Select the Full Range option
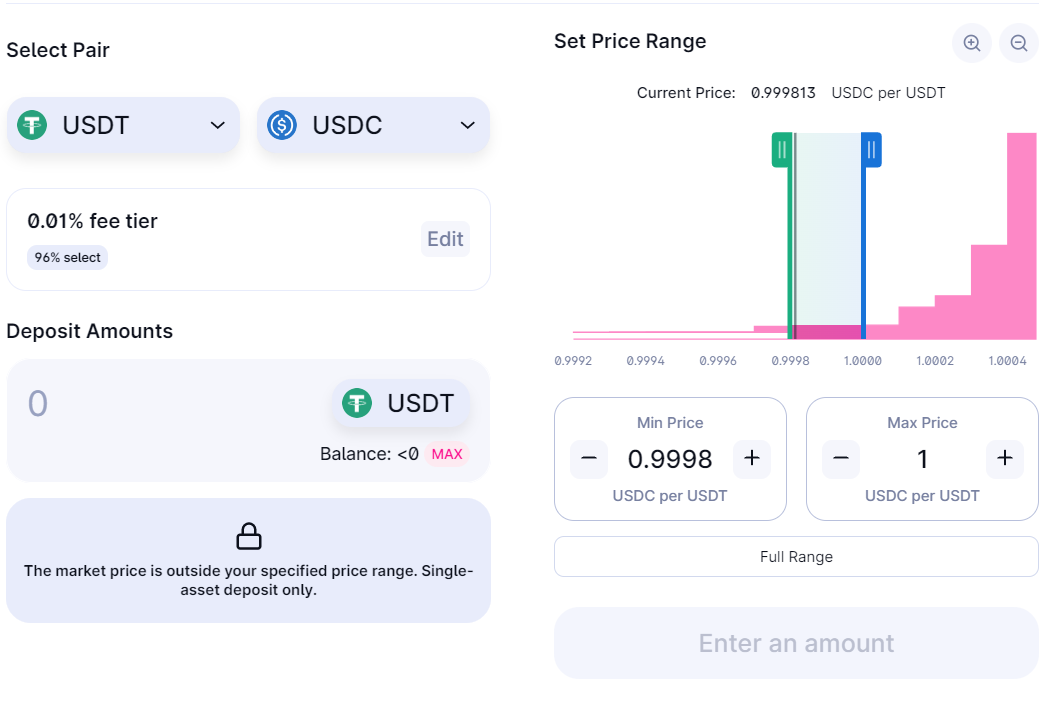This screenshot has width=1055, height=715. coord(796,557)
